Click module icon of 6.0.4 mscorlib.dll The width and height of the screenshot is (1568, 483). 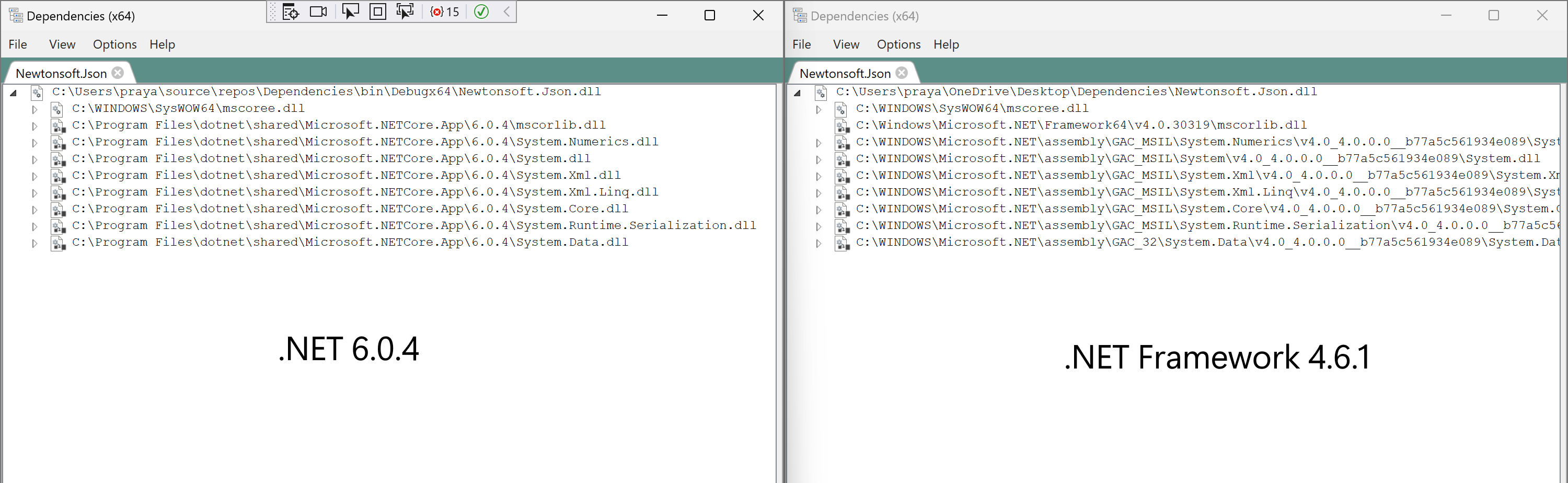pyautogui.click(x=58, y=126)
